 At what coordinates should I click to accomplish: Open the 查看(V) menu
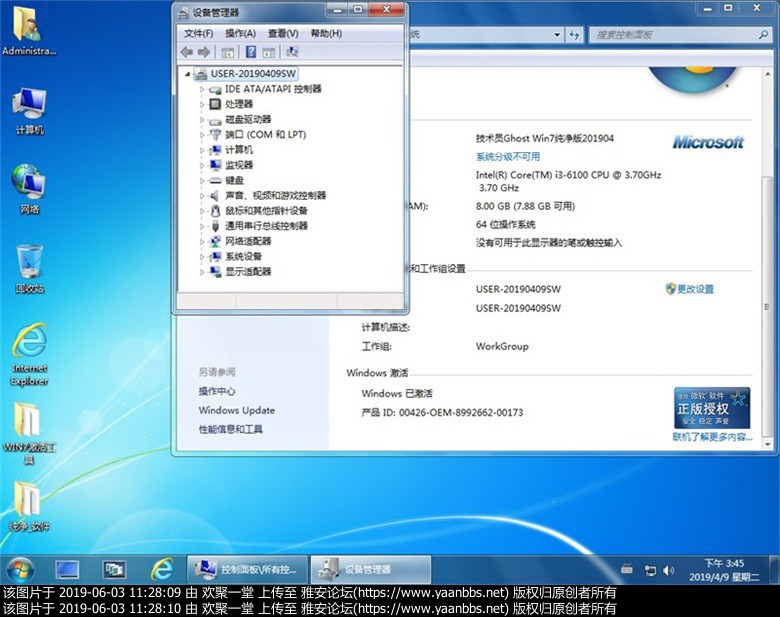click(283, 33)
